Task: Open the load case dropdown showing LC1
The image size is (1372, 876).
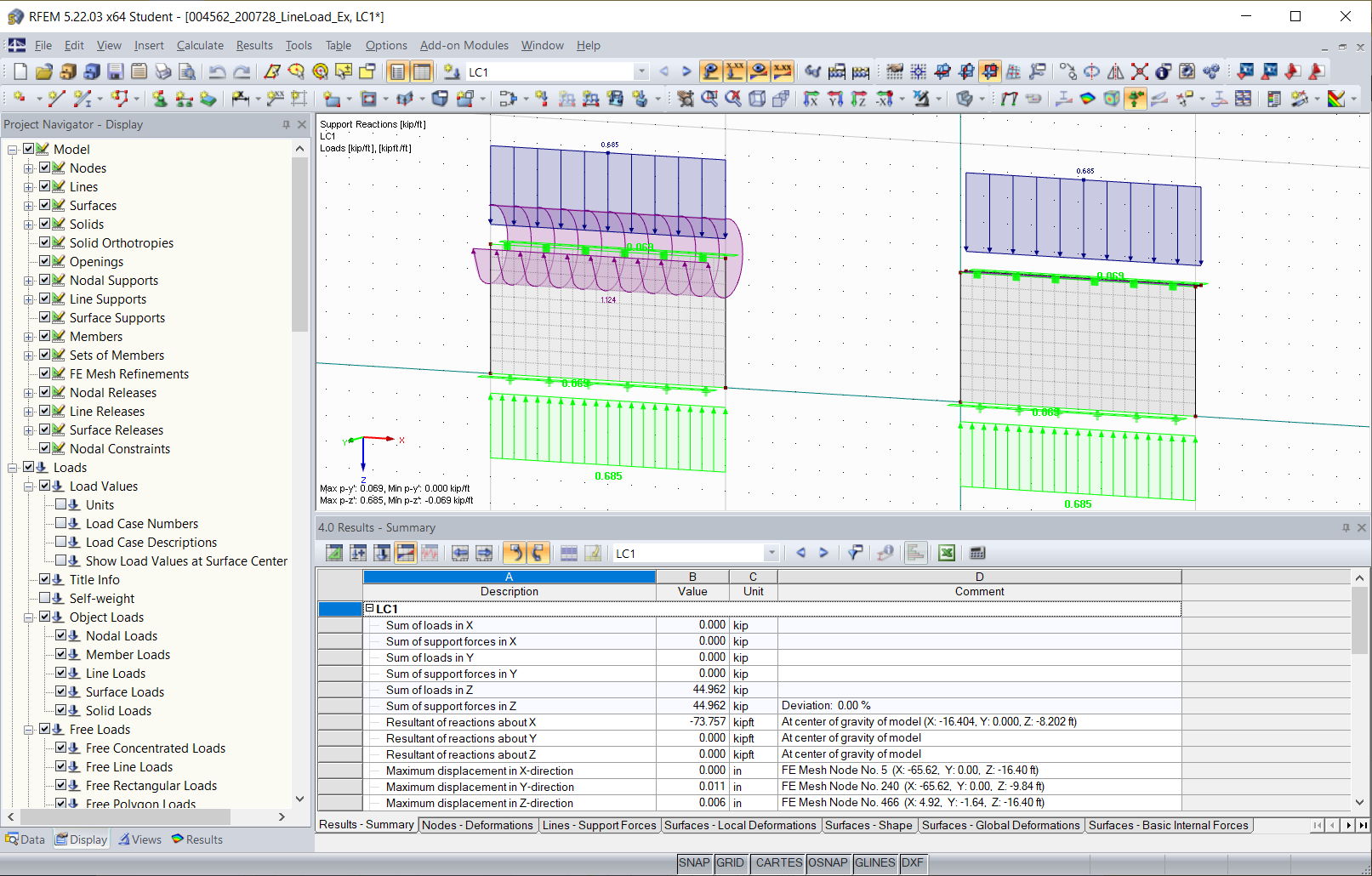Action: tap(640, 71)
